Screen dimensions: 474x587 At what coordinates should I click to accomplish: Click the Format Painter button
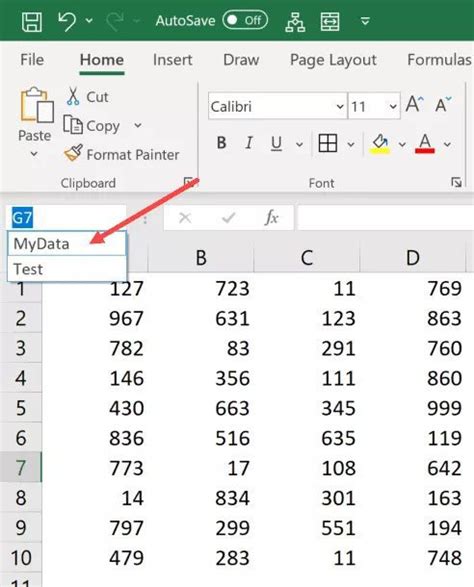click(122, 154)
